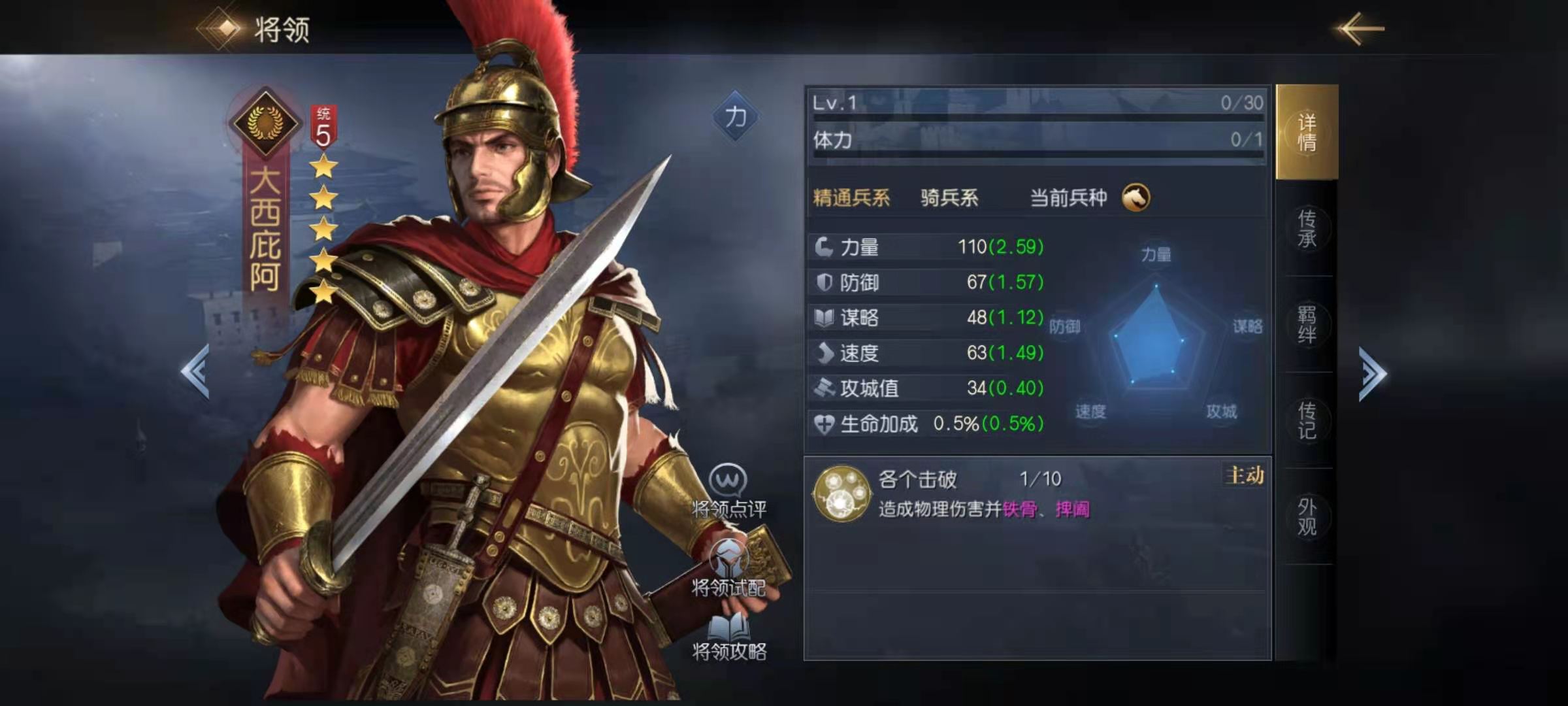This screenshot has height=706, width=1568.
Task: Click the 力 diamond type badge
Action: coord(735,117)
